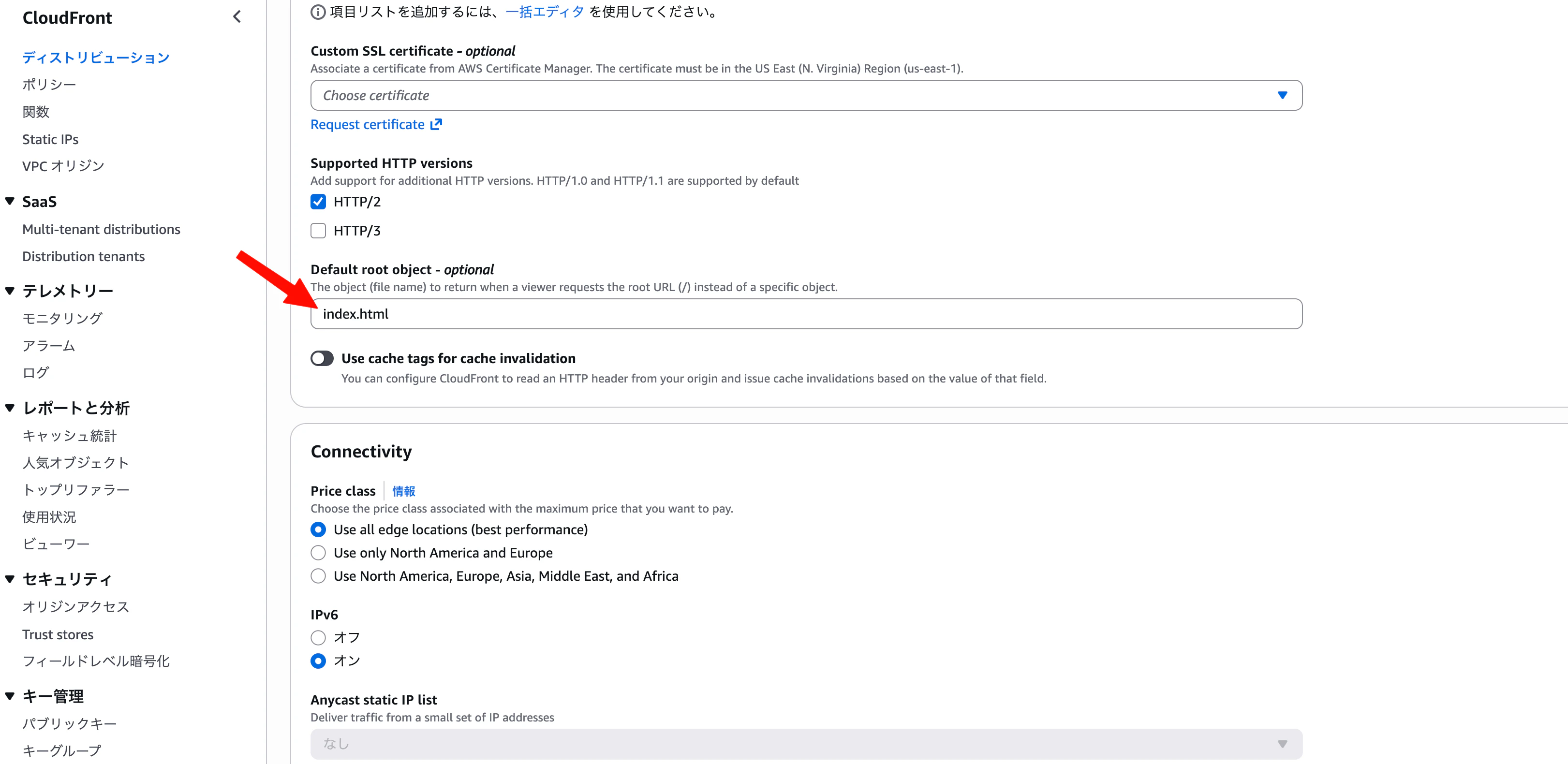Image resolution: width=1568 pixels, height=764 pixels.
Task: Open Price class 情報 link
Action: tap(403, 491)
